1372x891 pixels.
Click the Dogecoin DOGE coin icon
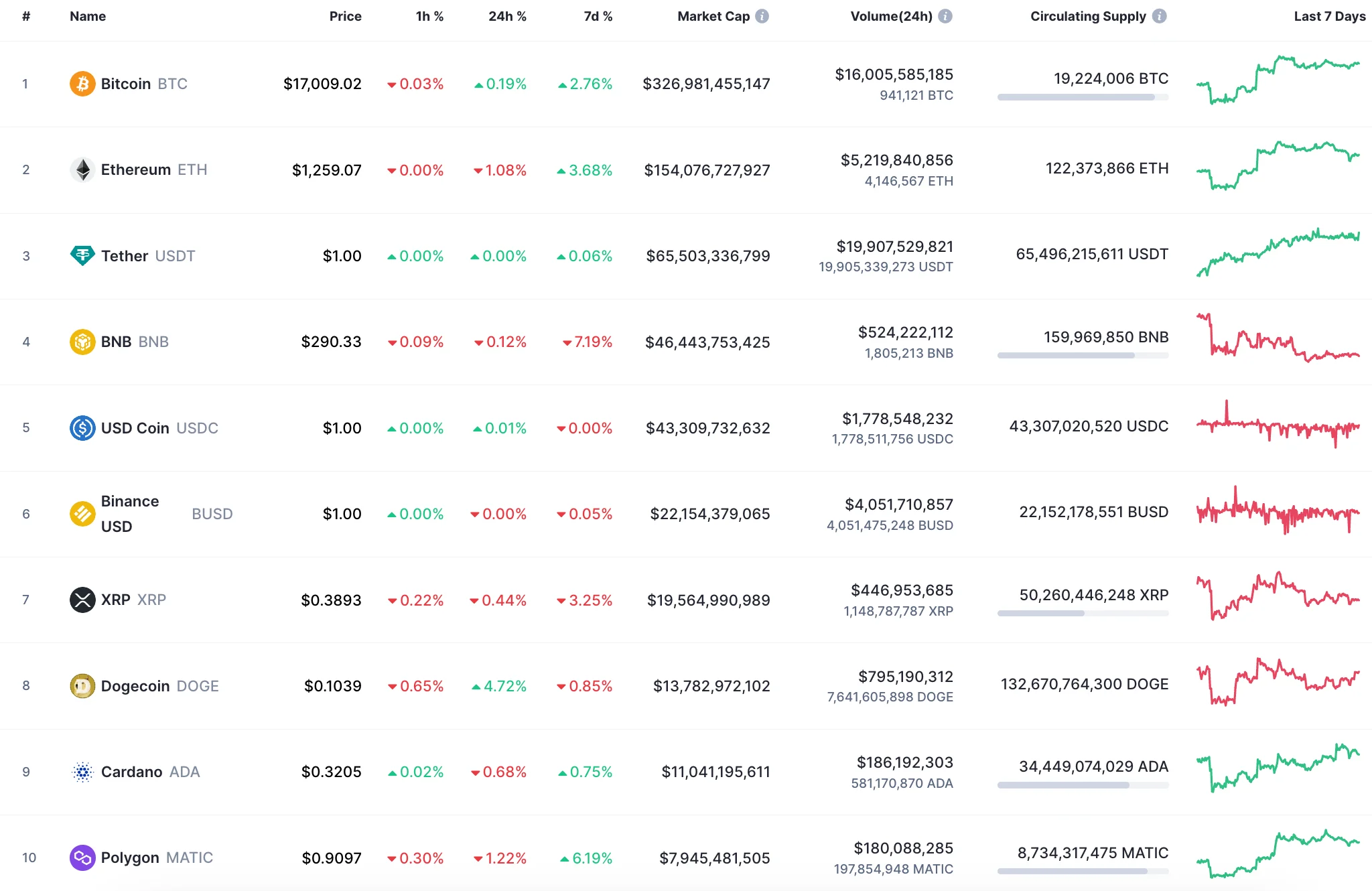[x=82, y=685]
